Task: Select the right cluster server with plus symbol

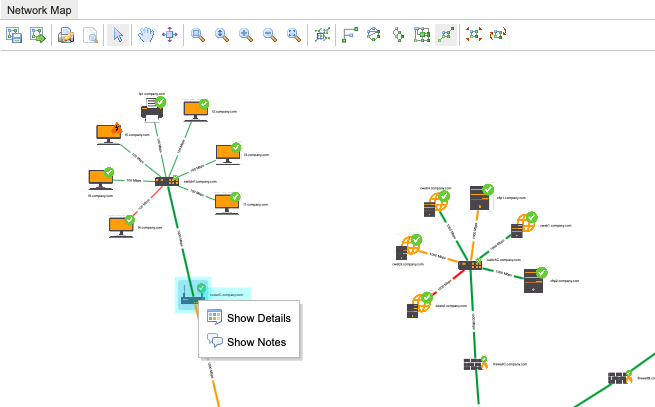Action: pyautogui.click(x=535, y=280)
